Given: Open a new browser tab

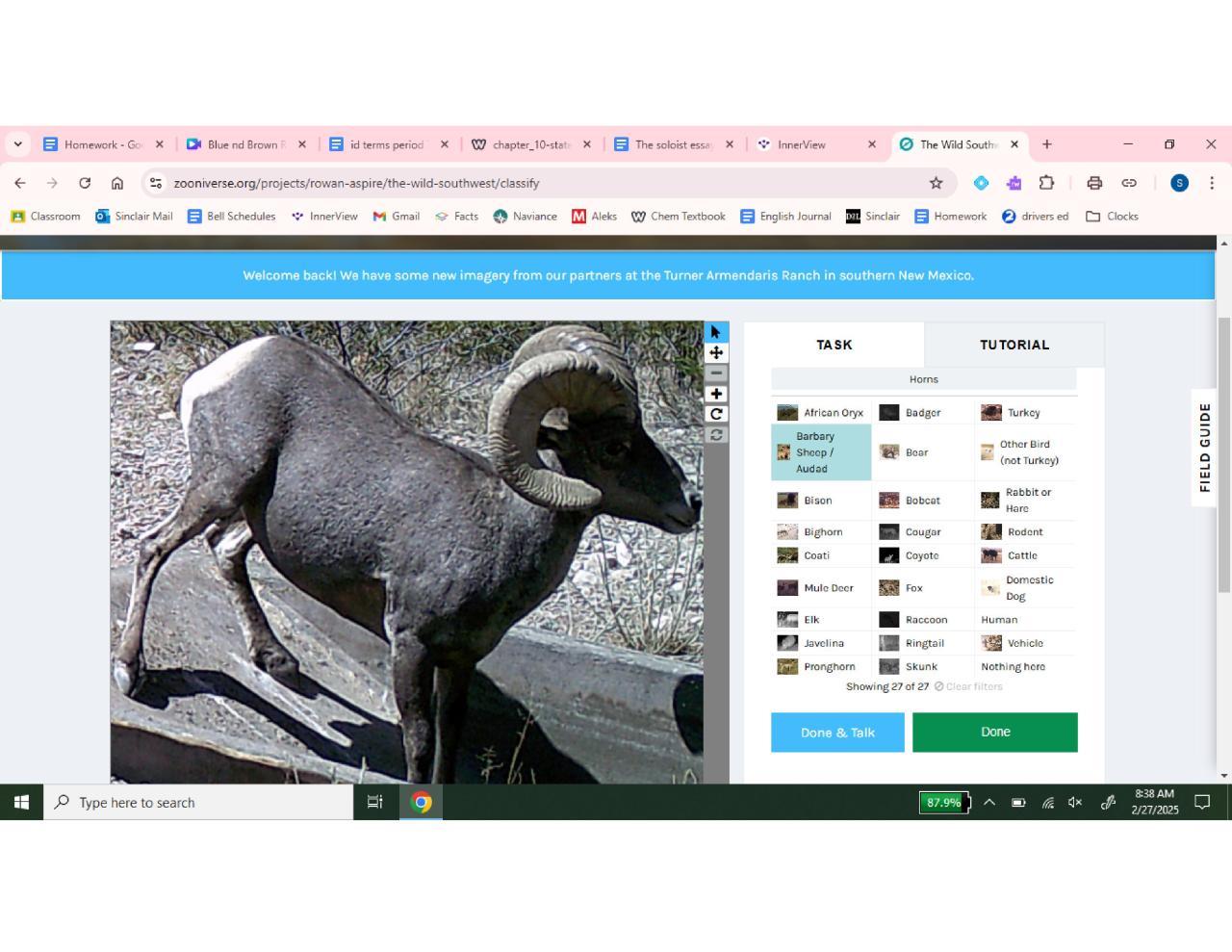Looking at the screenshot, I should coord(1047,144).
